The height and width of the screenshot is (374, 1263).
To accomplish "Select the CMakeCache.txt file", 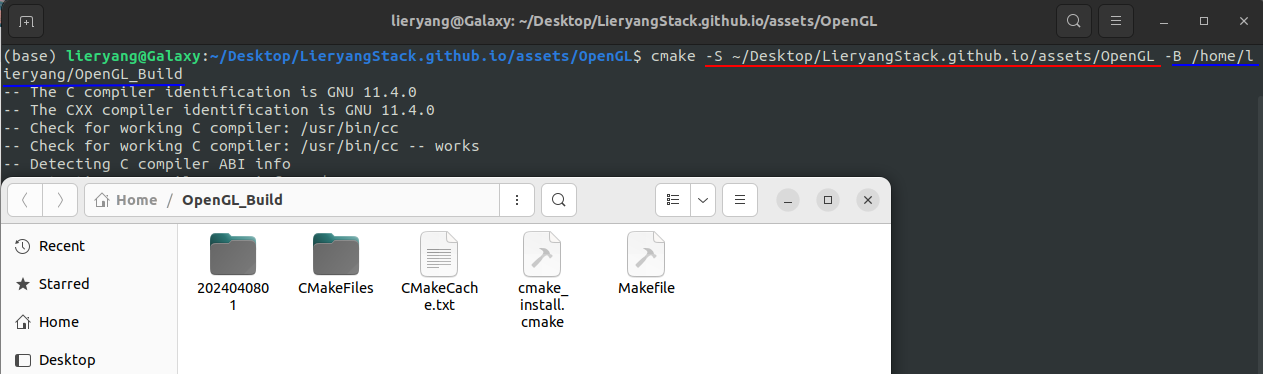I will (x=439, y=271).
